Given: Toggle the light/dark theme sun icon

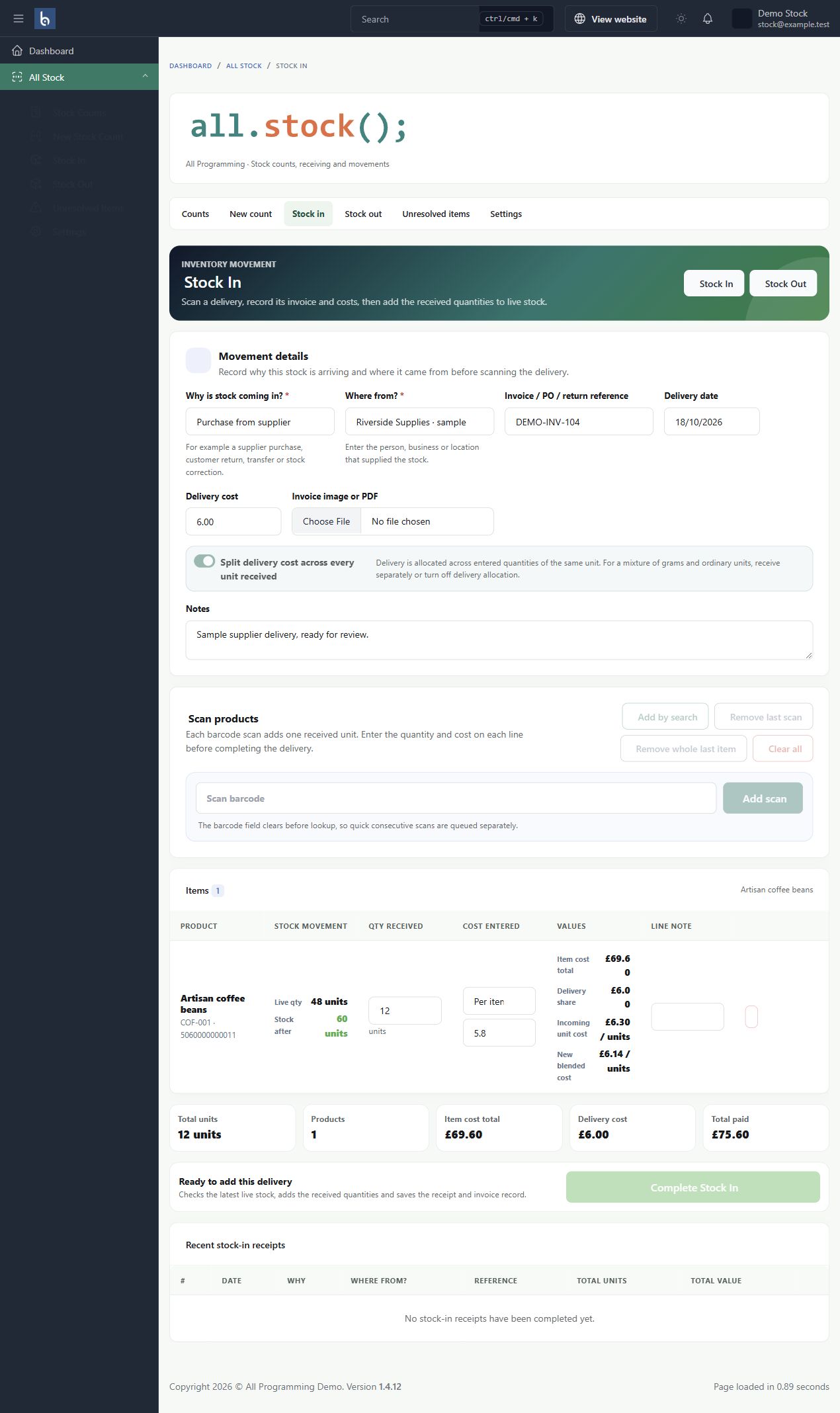Looking at the screenshot, I should point(681,19).
